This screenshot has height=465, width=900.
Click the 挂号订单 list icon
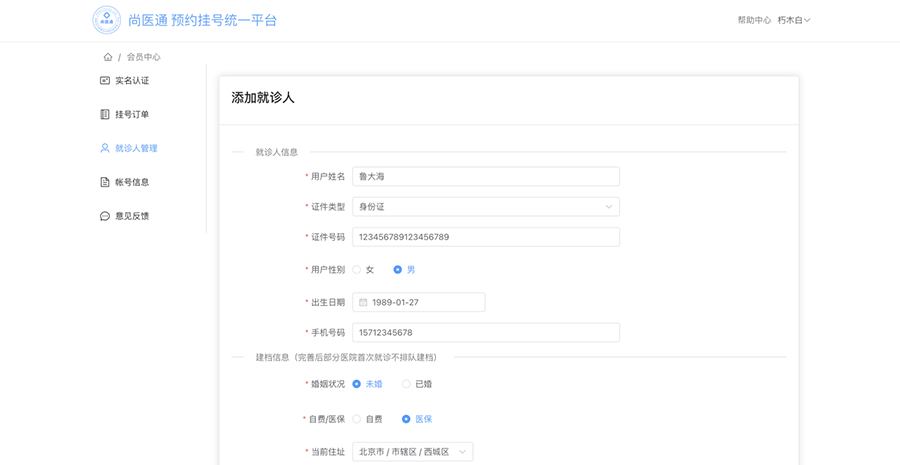tap(104, 114)
